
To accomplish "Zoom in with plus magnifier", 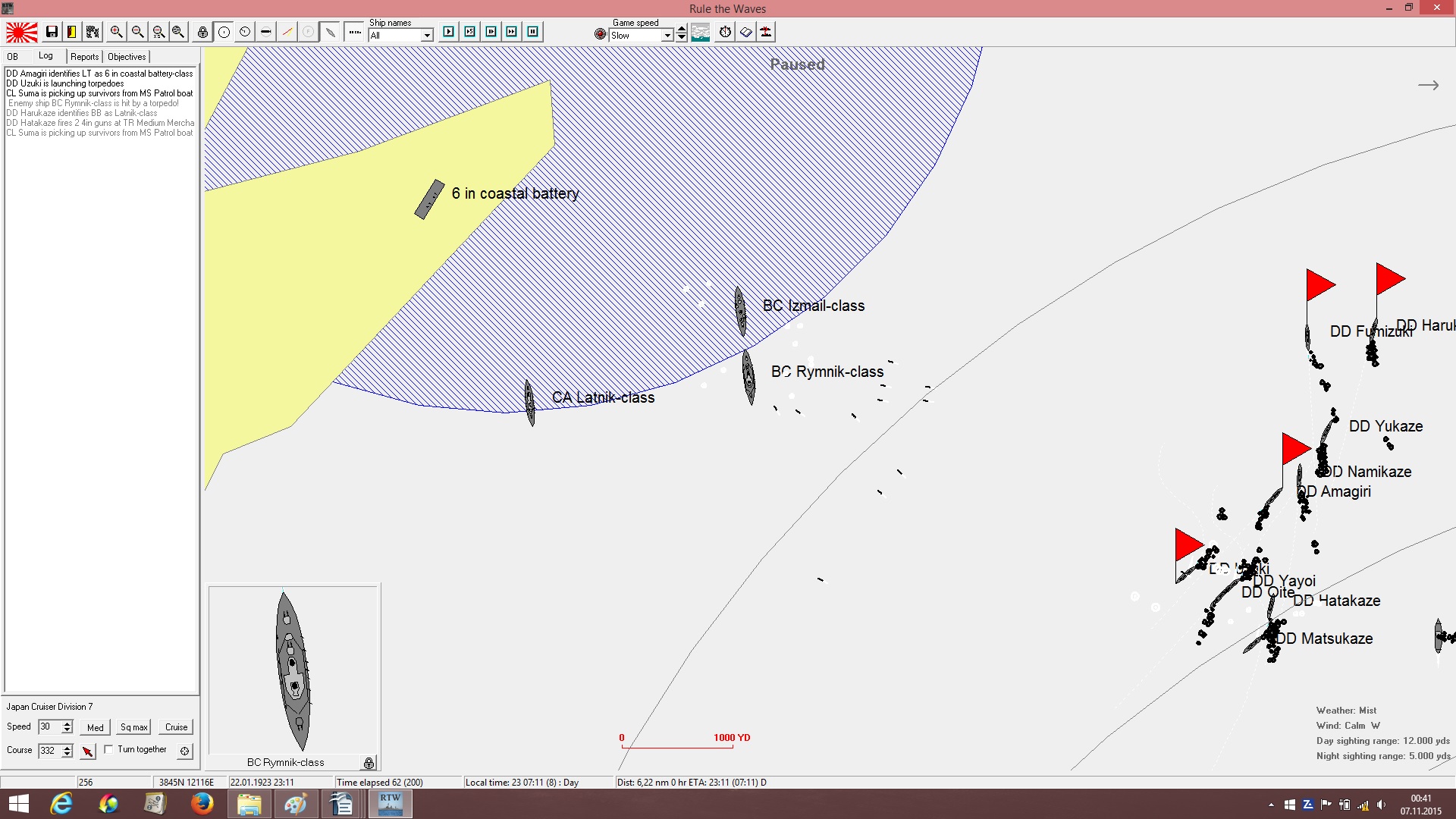I will (116, 32).
